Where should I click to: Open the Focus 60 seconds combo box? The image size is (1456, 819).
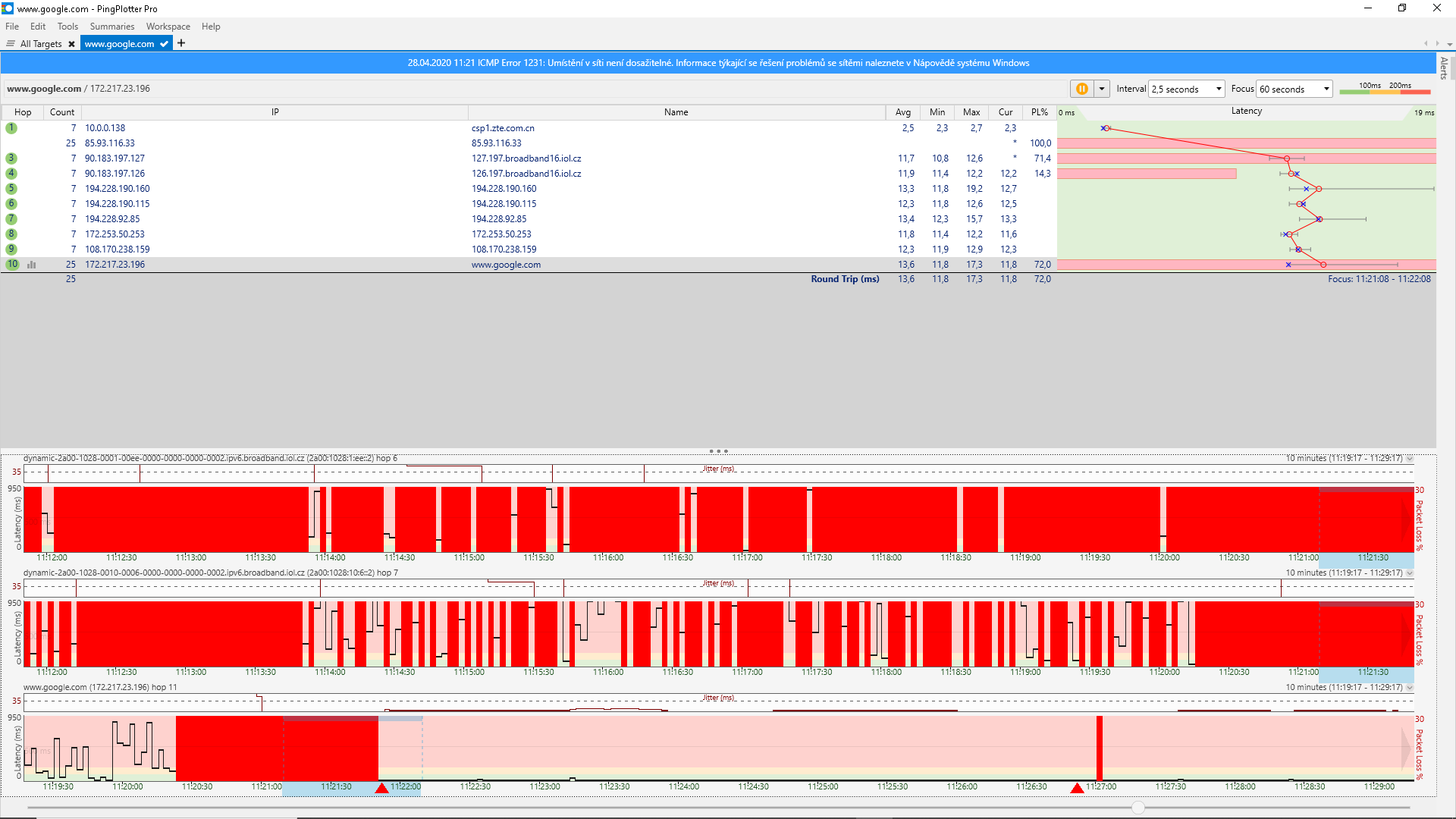coord(1294,89)
